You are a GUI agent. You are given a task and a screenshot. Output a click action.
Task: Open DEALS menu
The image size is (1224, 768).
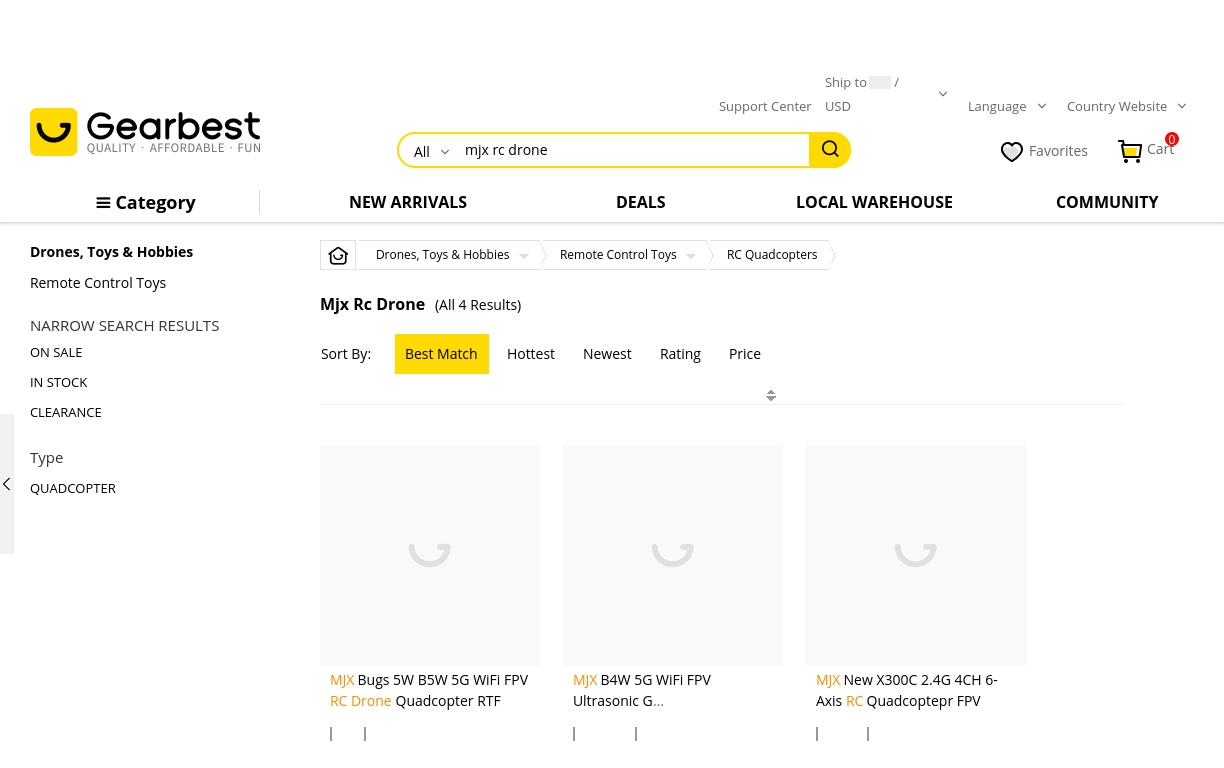coord(641,202)
